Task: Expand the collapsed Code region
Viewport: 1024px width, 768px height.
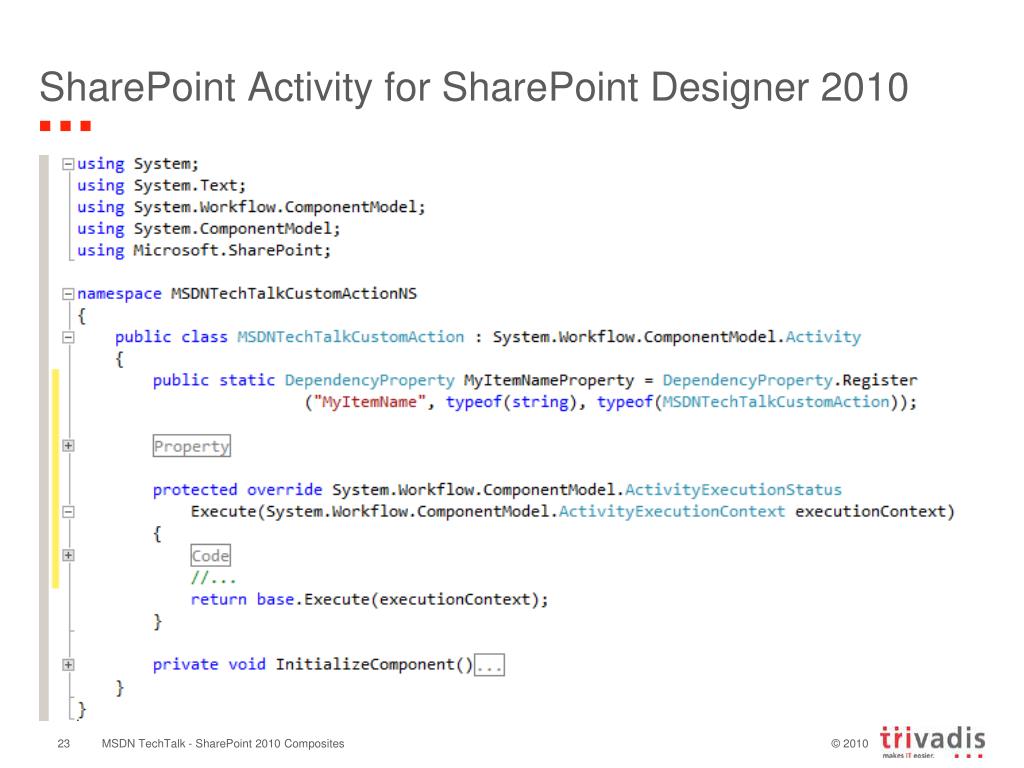Action: tap(68, 556)
